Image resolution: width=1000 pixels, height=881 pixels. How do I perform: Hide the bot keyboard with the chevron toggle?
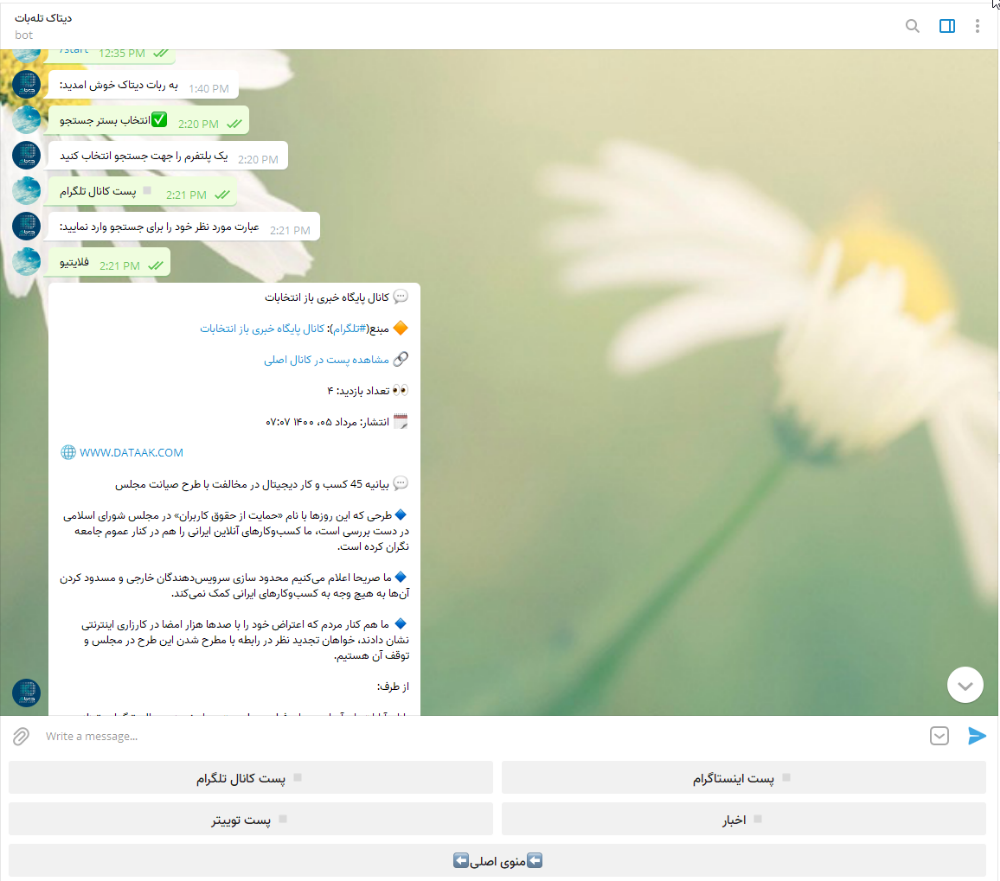click(x=939, y=736)
